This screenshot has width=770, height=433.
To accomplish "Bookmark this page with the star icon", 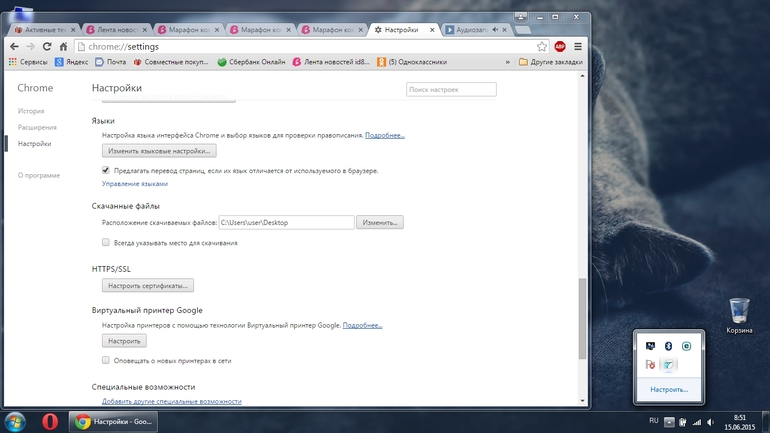I will click(542, 47).
